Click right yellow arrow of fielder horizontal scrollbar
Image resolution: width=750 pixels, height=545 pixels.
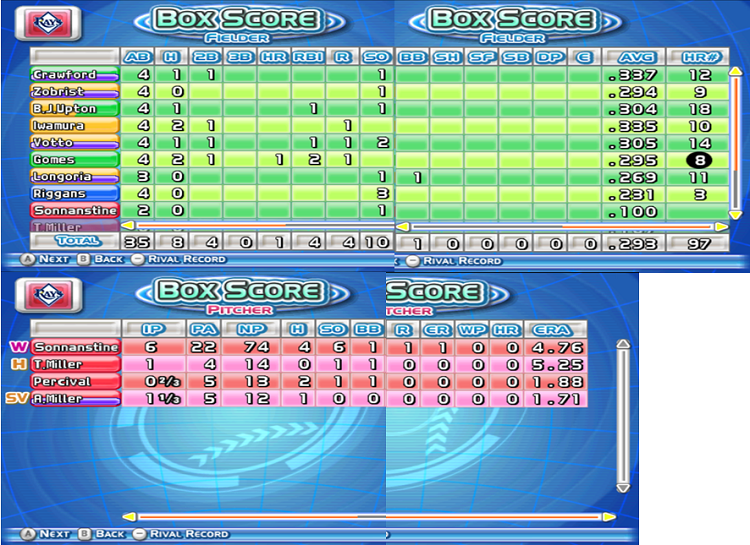(x=722, y=227)
